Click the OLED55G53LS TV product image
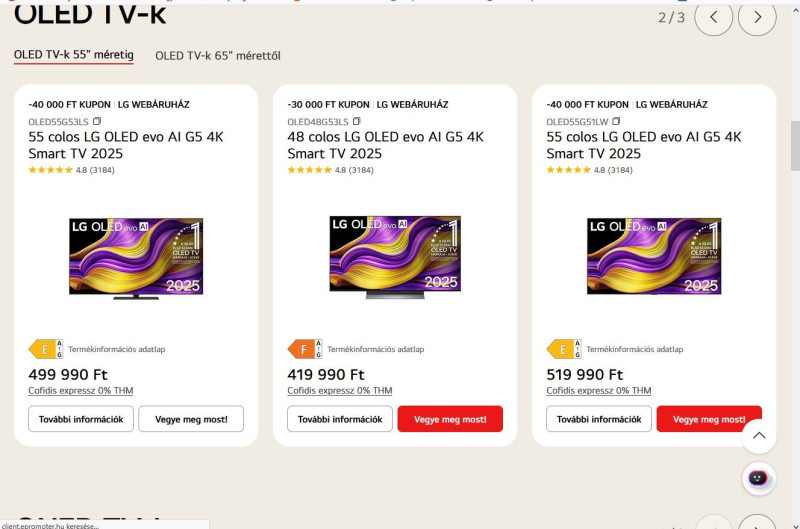 coord(136,258)
